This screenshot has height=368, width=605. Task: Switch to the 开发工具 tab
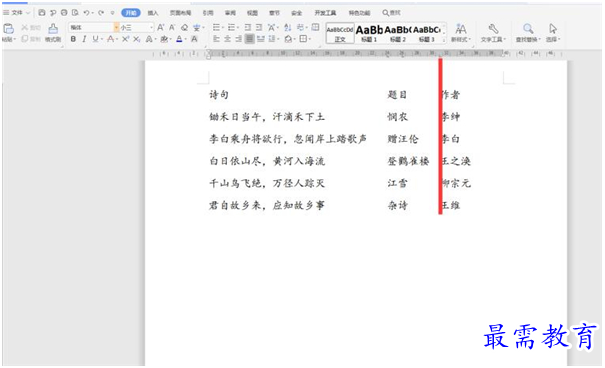325,13
